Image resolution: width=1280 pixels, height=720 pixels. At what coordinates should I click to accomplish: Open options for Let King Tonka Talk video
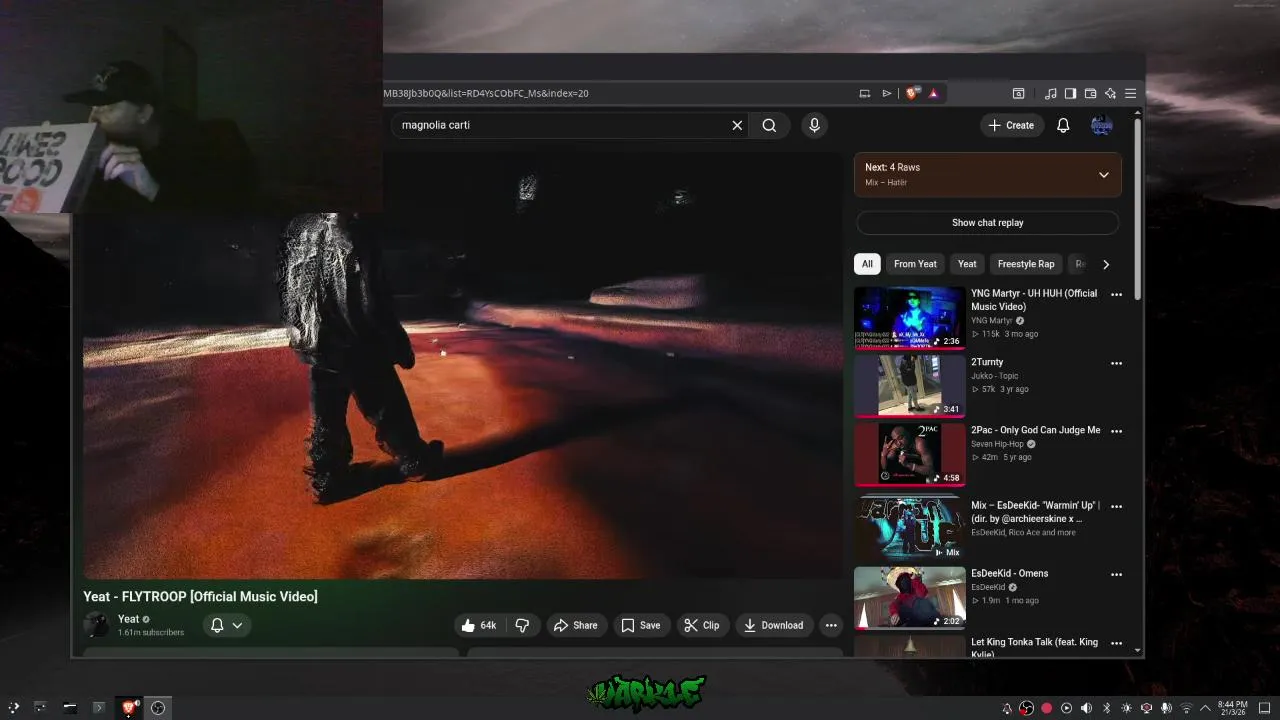1116,643
